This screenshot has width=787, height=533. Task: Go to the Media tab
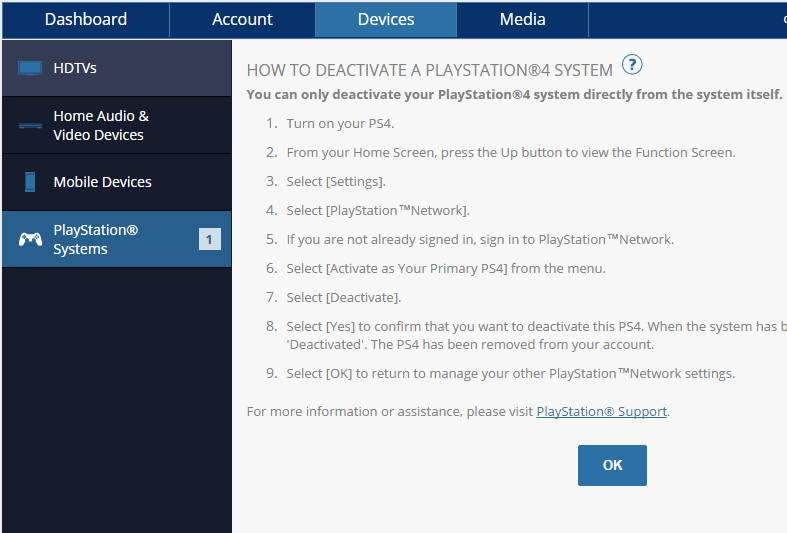[522, 20]
